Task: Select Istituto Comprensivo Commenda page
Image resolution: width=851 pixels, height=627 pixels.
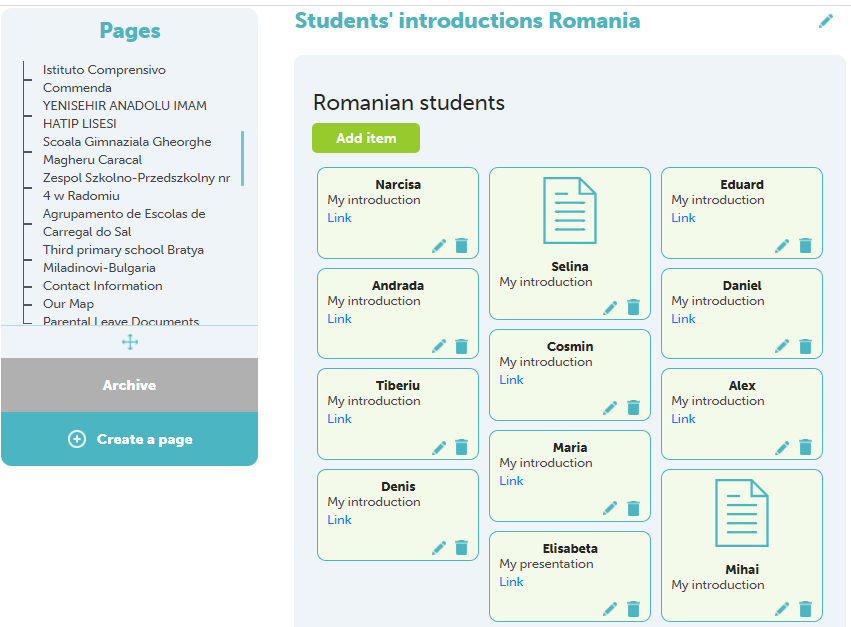Action: [x=104, y=79]
